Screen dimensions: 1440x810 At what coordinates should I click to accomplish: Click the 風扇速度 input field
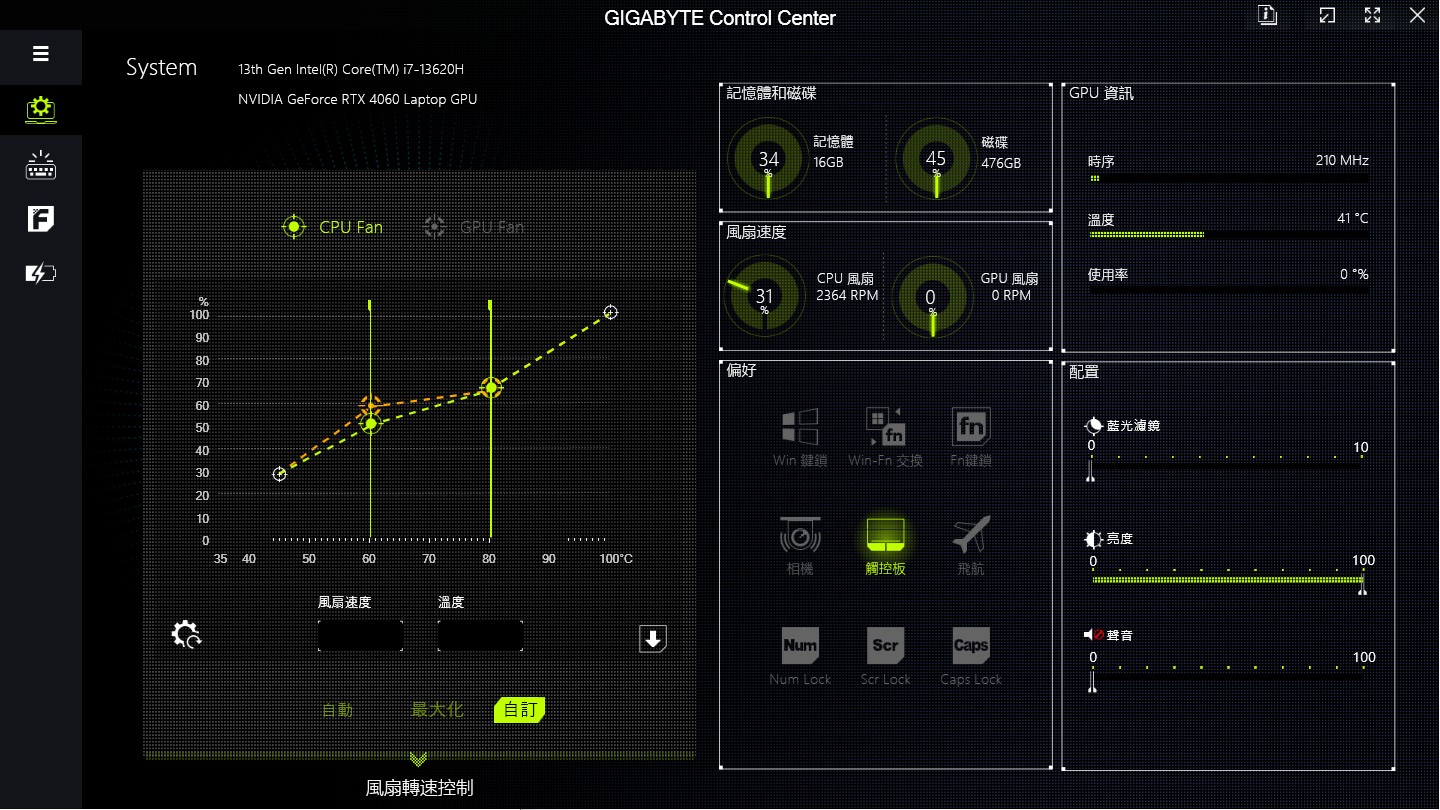(x=361, y=636)
